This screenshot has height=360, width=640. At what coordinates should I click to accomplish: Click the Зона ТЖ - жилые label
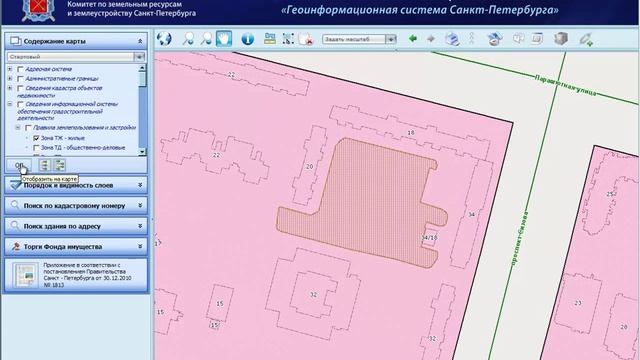(62, 138)
